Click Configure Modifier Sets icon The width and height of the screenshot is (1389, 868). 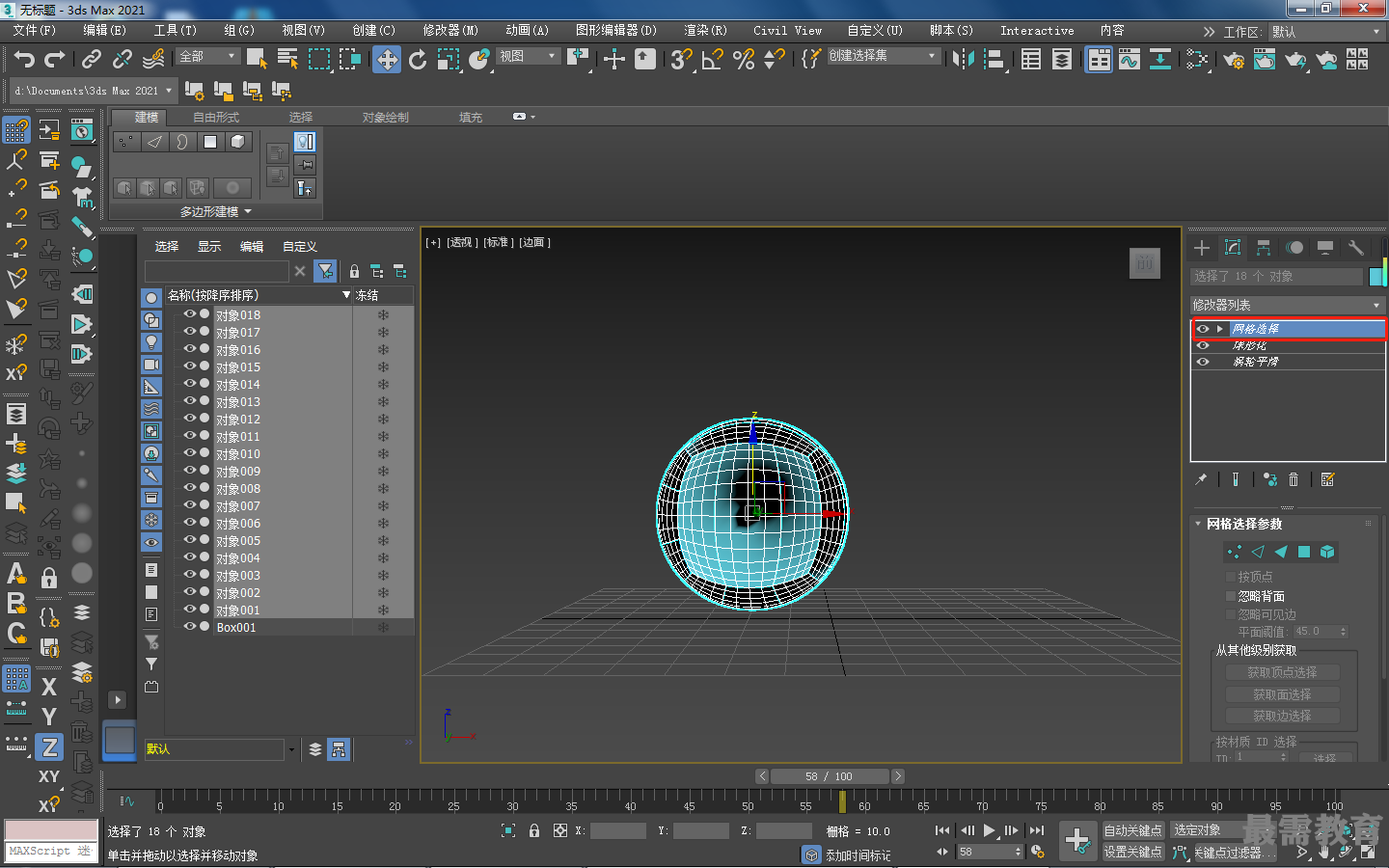(x=1328, y=479)
